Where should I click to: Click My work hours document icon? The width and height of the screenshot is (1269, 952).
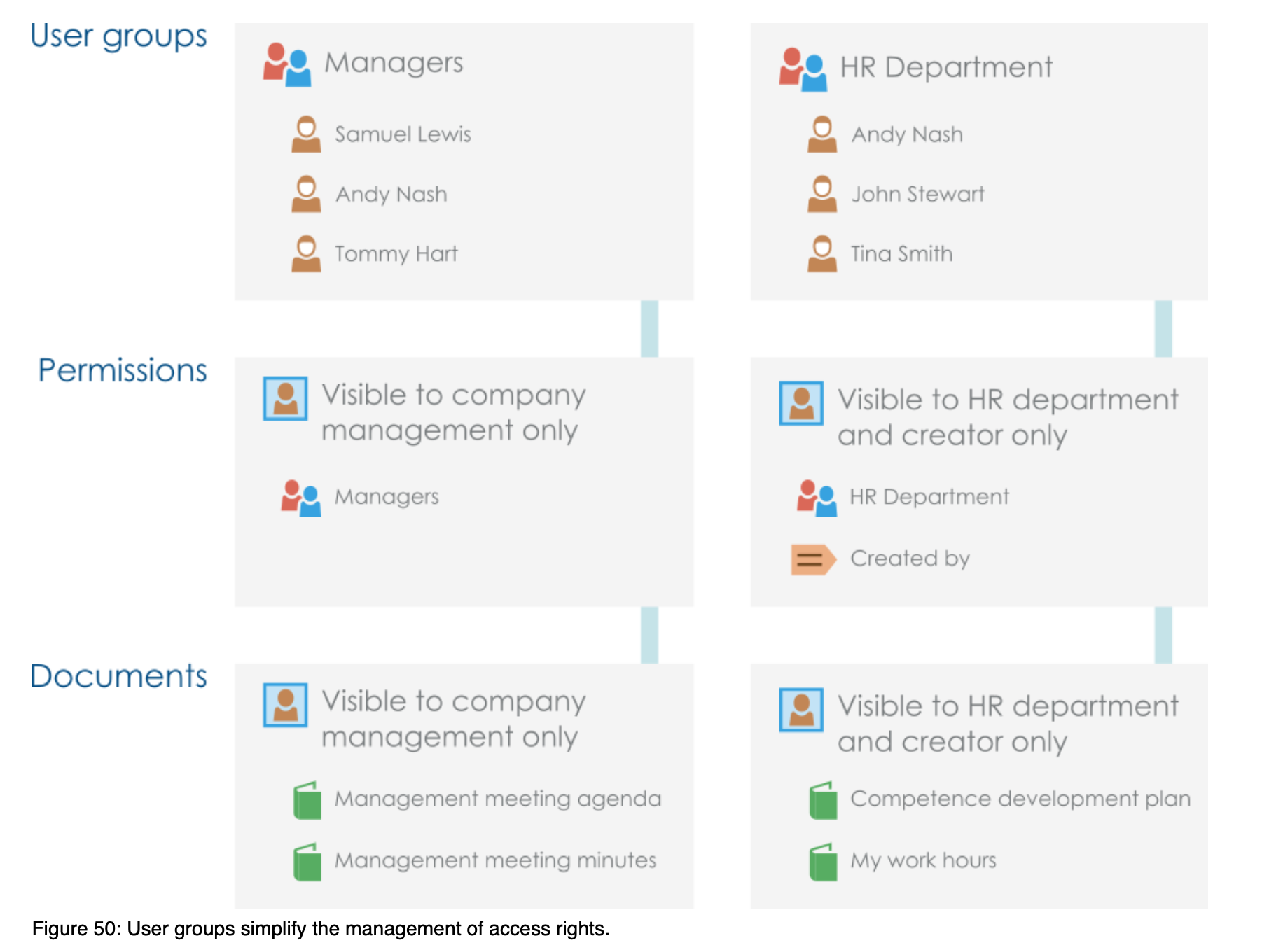coord(823,862)
